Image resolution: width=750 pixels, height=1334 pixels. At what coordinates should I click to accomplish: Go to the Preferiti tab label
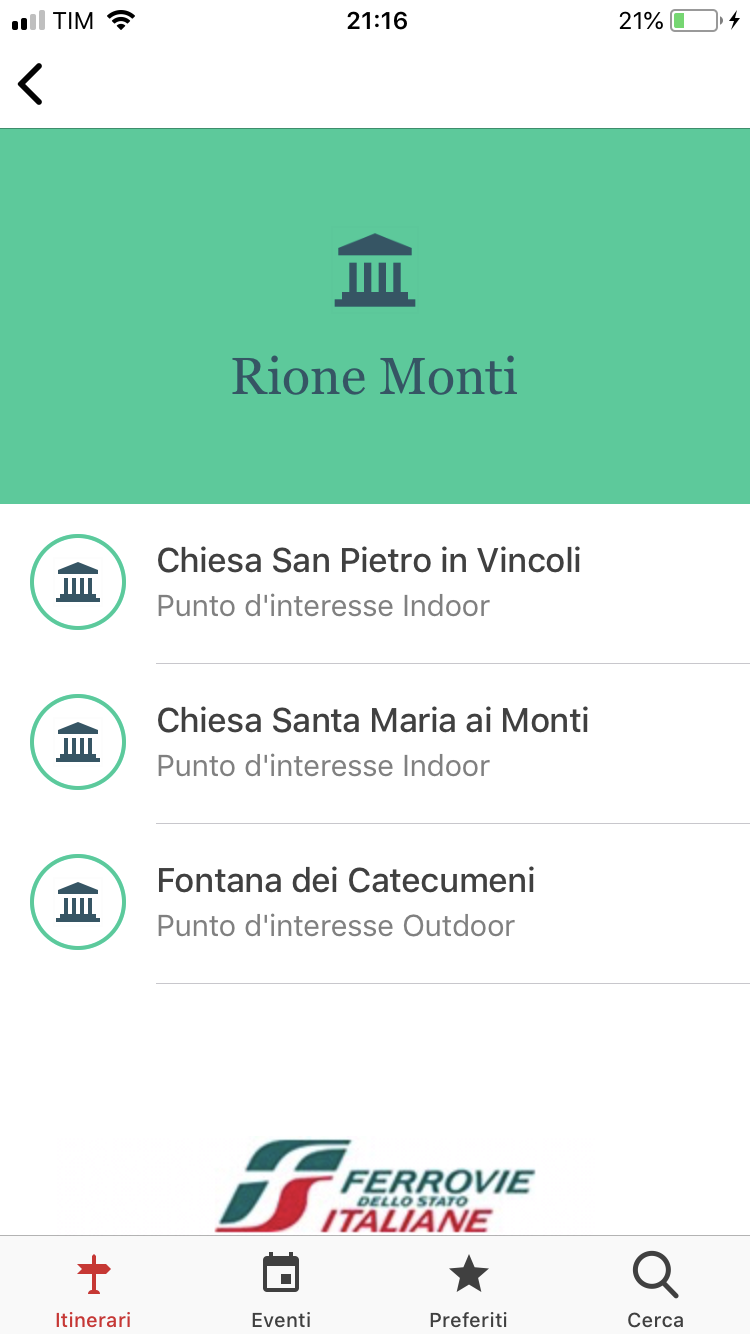coord(468,1320)
